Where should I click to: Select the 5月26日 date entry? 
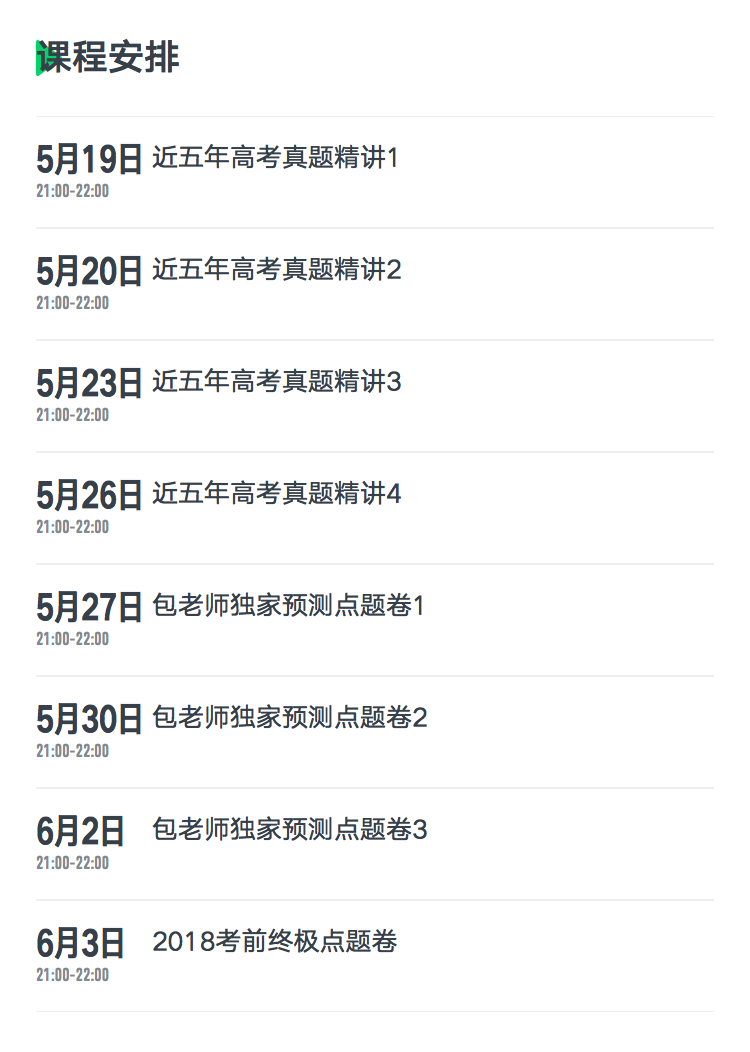click(89, 496)
